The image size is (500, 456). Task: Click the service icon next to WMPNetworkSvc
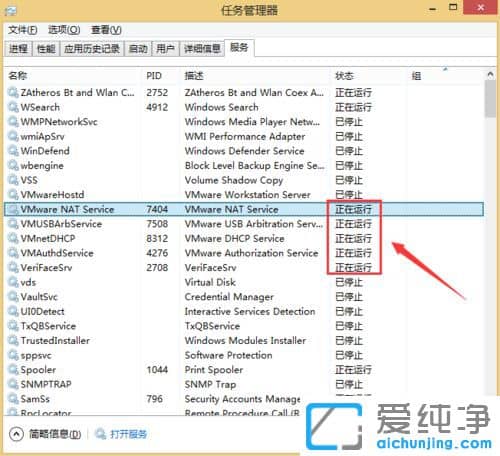coord(13,122)
